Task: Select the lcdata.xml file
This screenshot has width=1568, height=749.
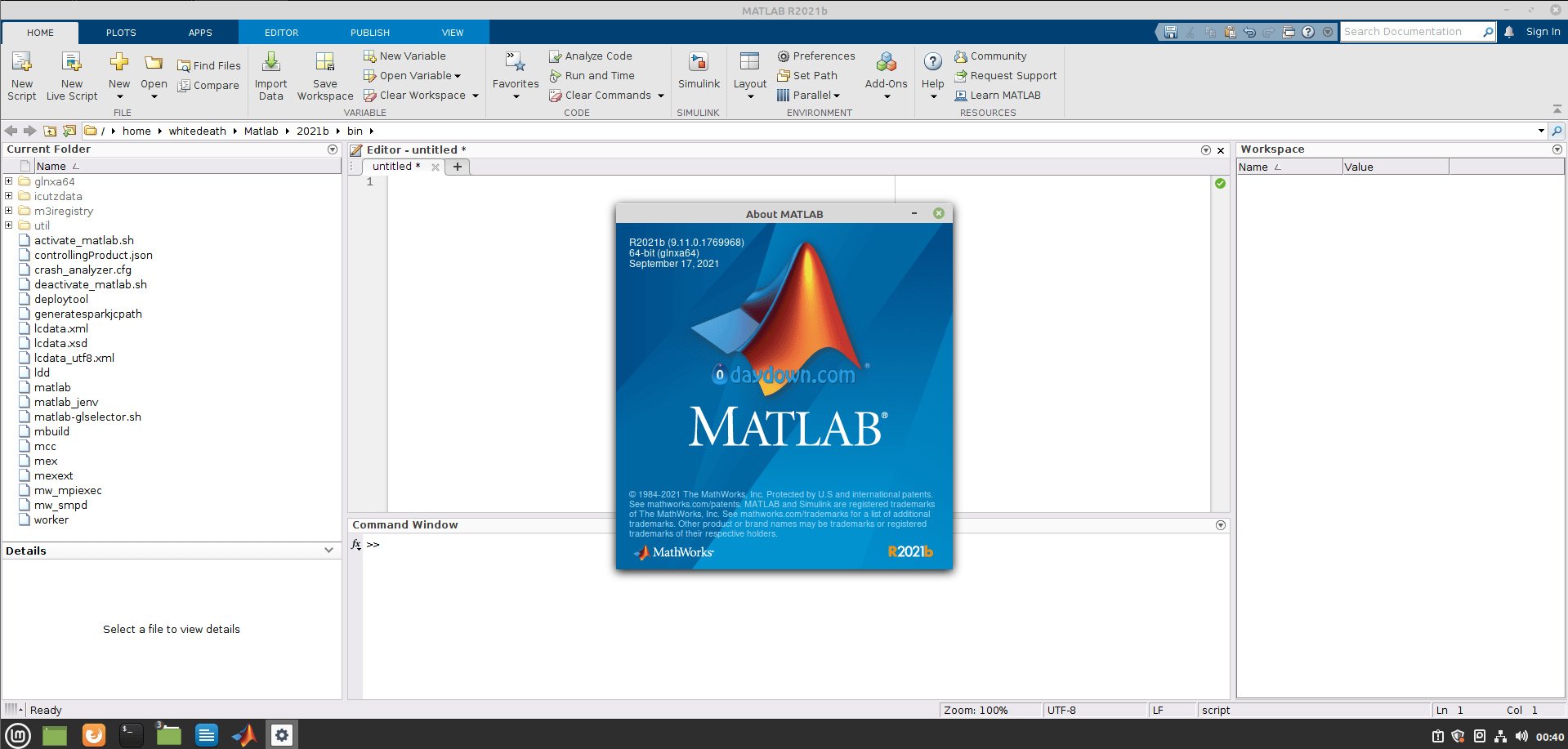Action: pyautogui.click(x=61, y=328)
